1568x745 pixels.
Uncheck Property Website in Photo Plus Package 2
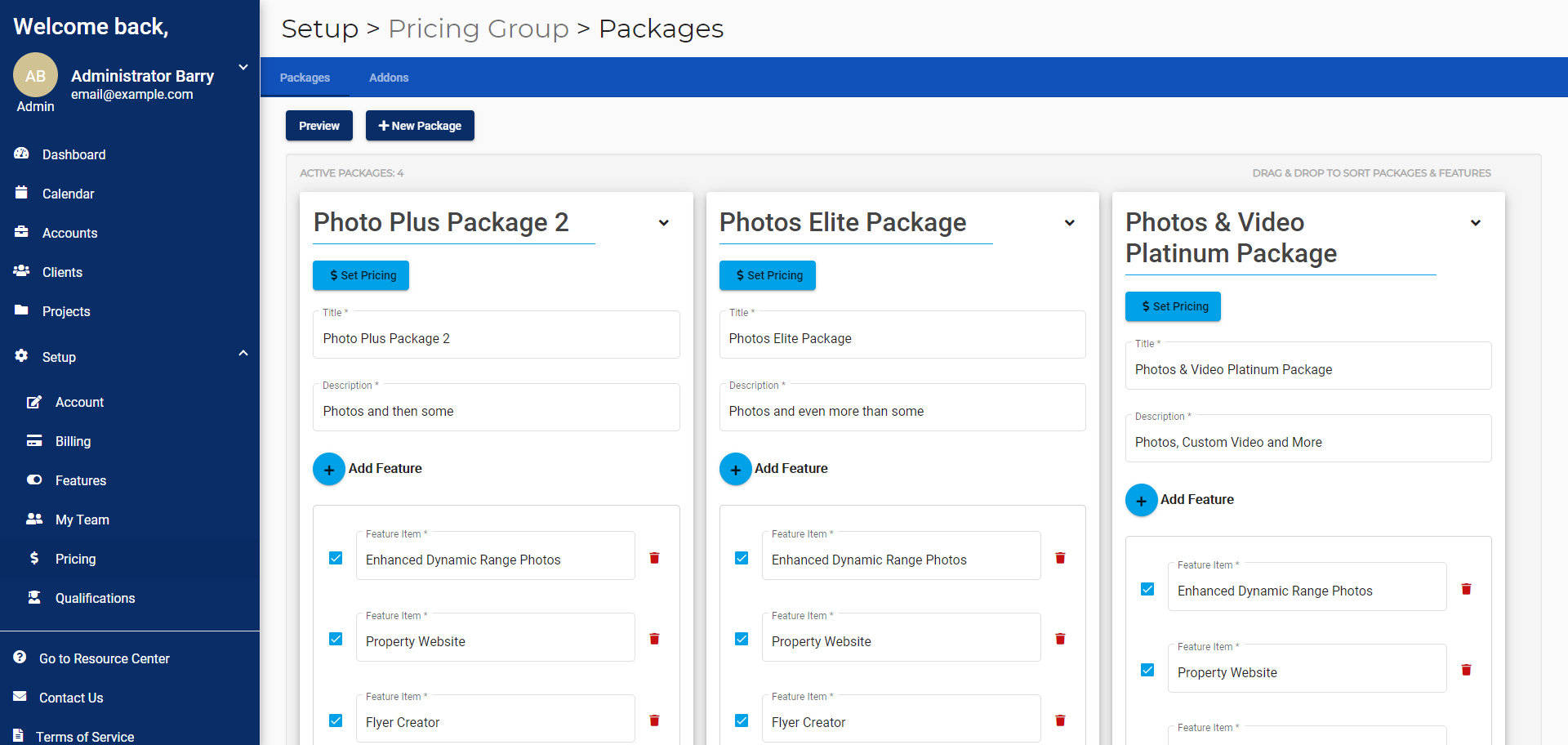coord(336,639)
